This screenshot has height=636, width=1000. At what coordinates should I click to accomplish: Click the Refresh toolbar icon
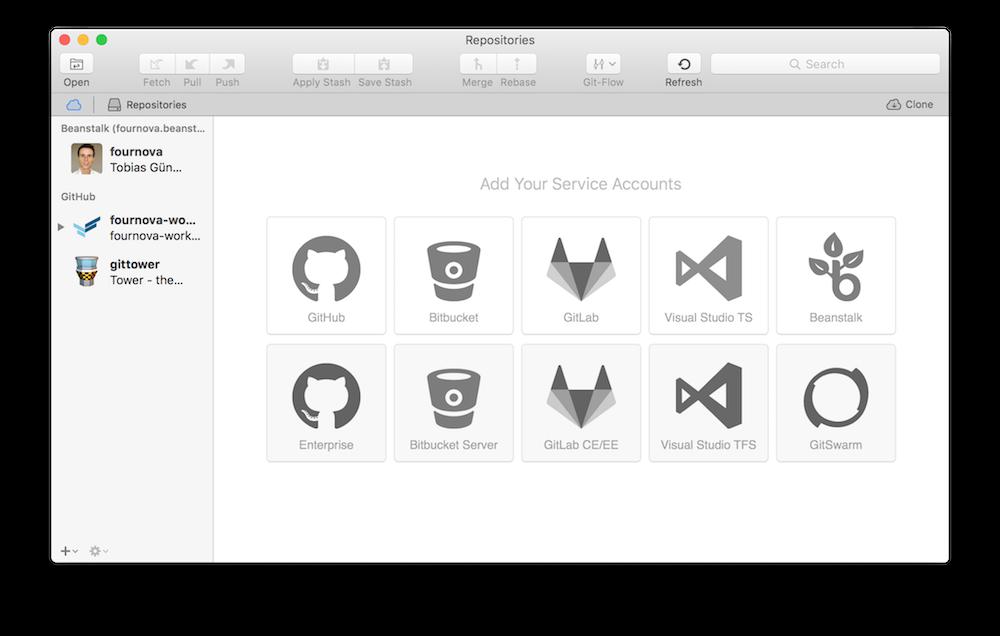(684, 64)
